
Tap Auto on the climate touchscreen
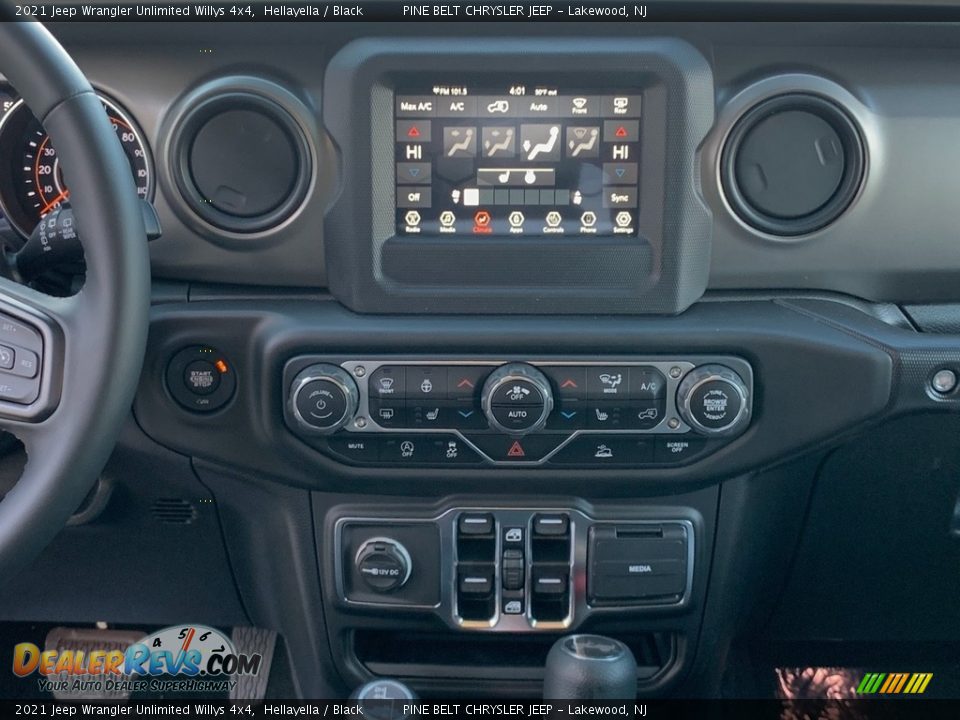[538, 107]
